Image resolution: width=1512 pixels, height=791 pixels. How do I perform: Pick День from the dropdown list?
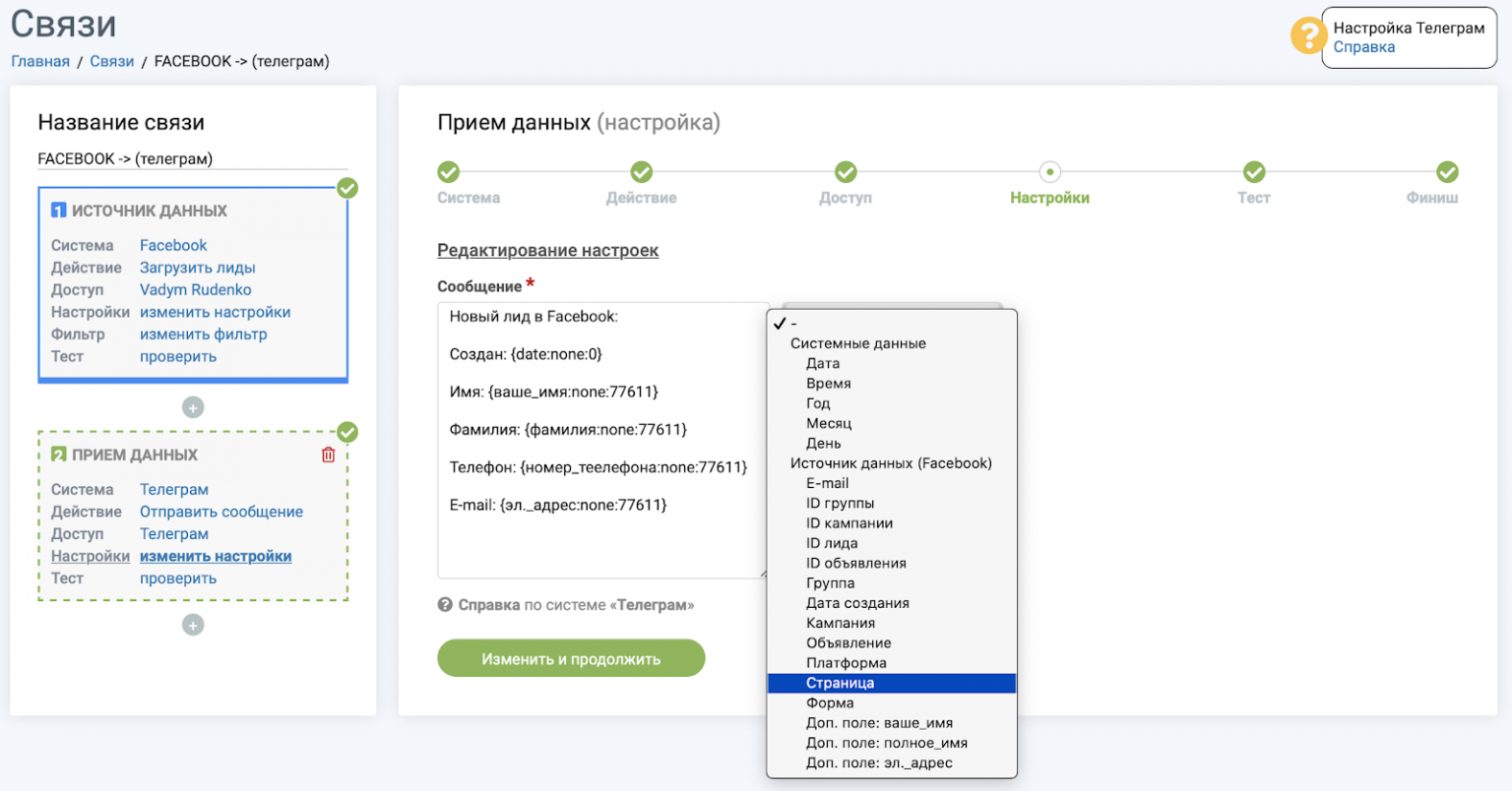(892, 444)
